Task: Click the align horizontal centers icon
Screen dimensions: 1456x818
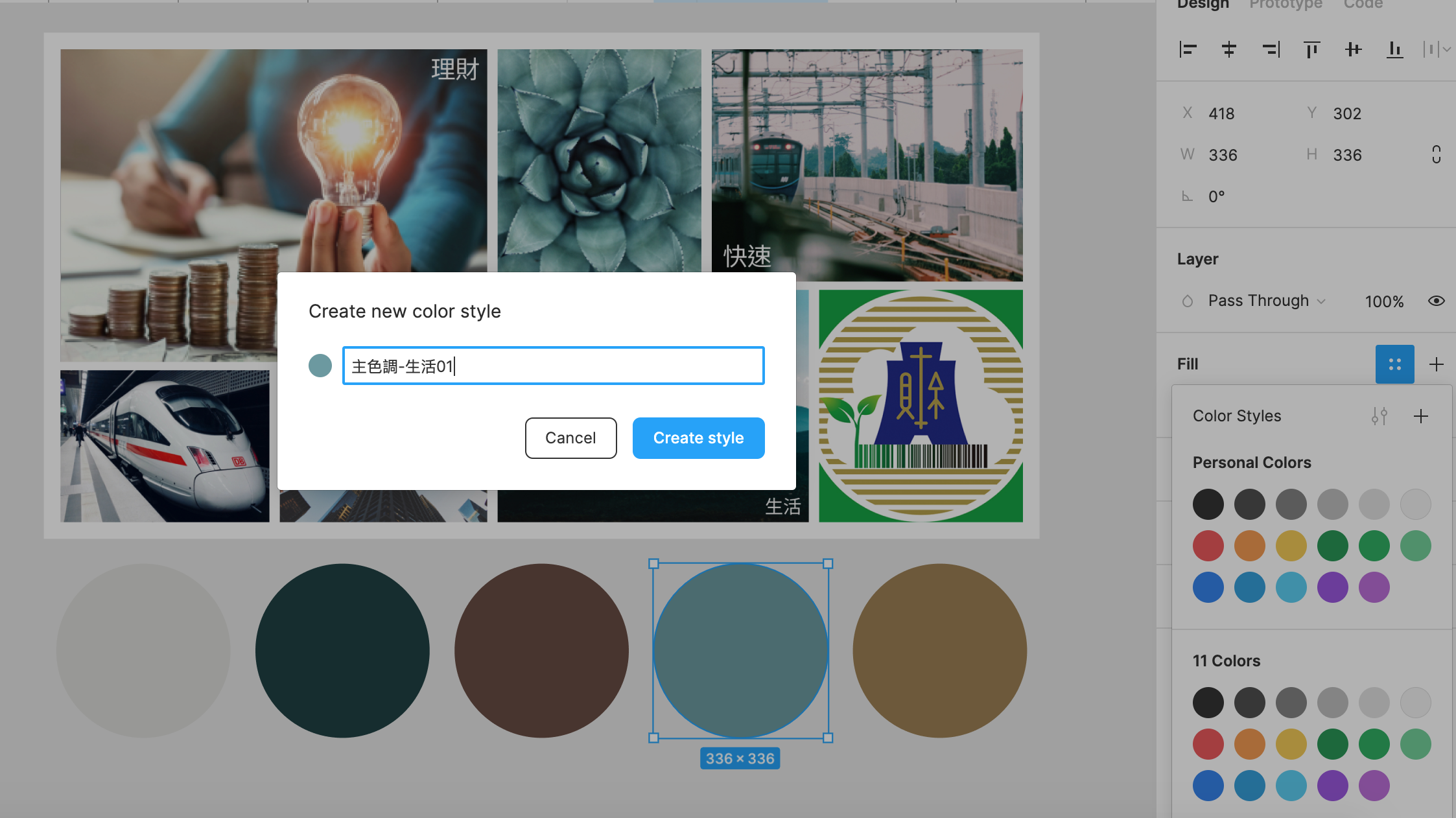Action: (x=1228, y=49)
